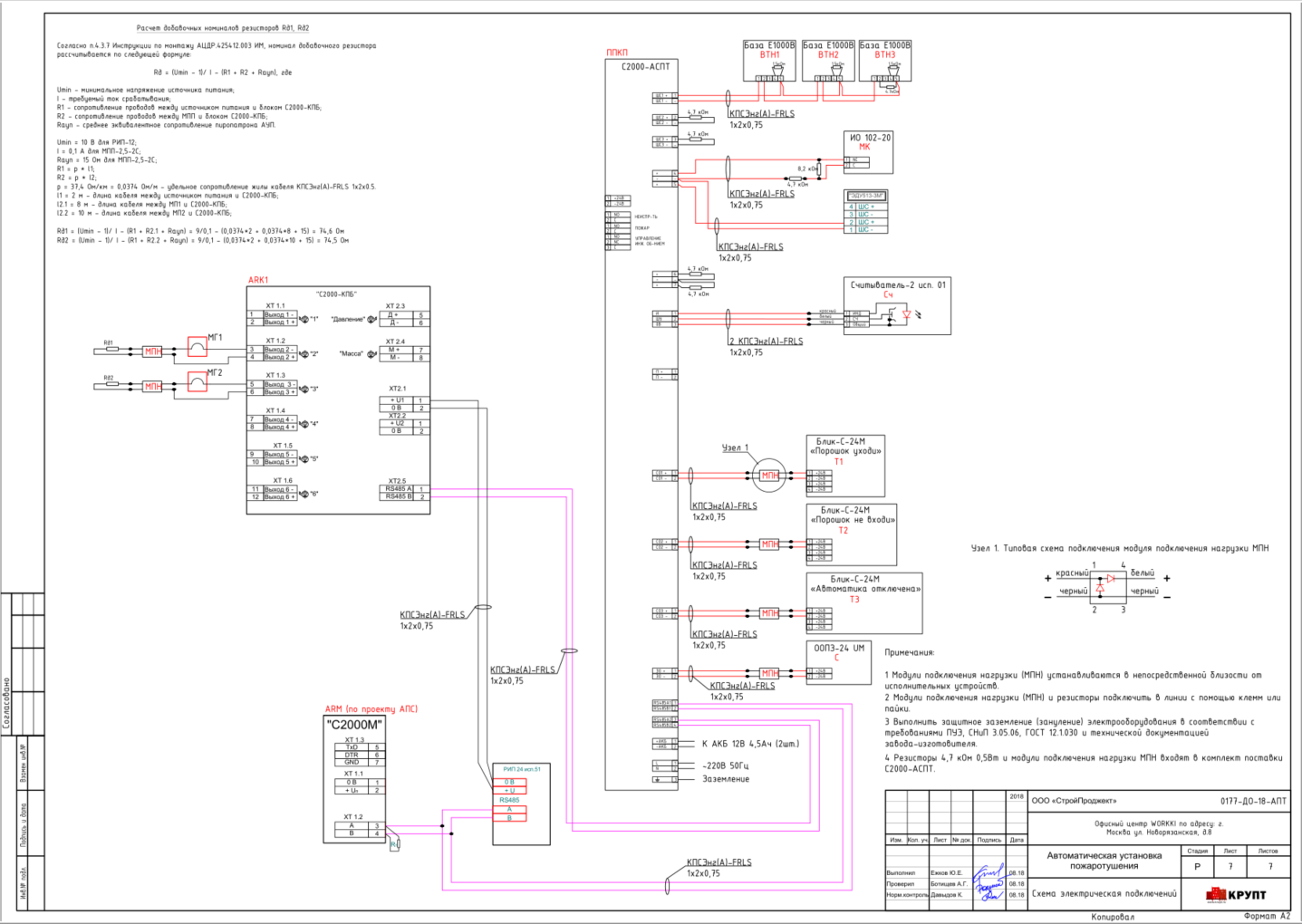Viewport: 1302px width, 924px height.
Task: Click the red "ППКП" label
Action: (617, 53)
